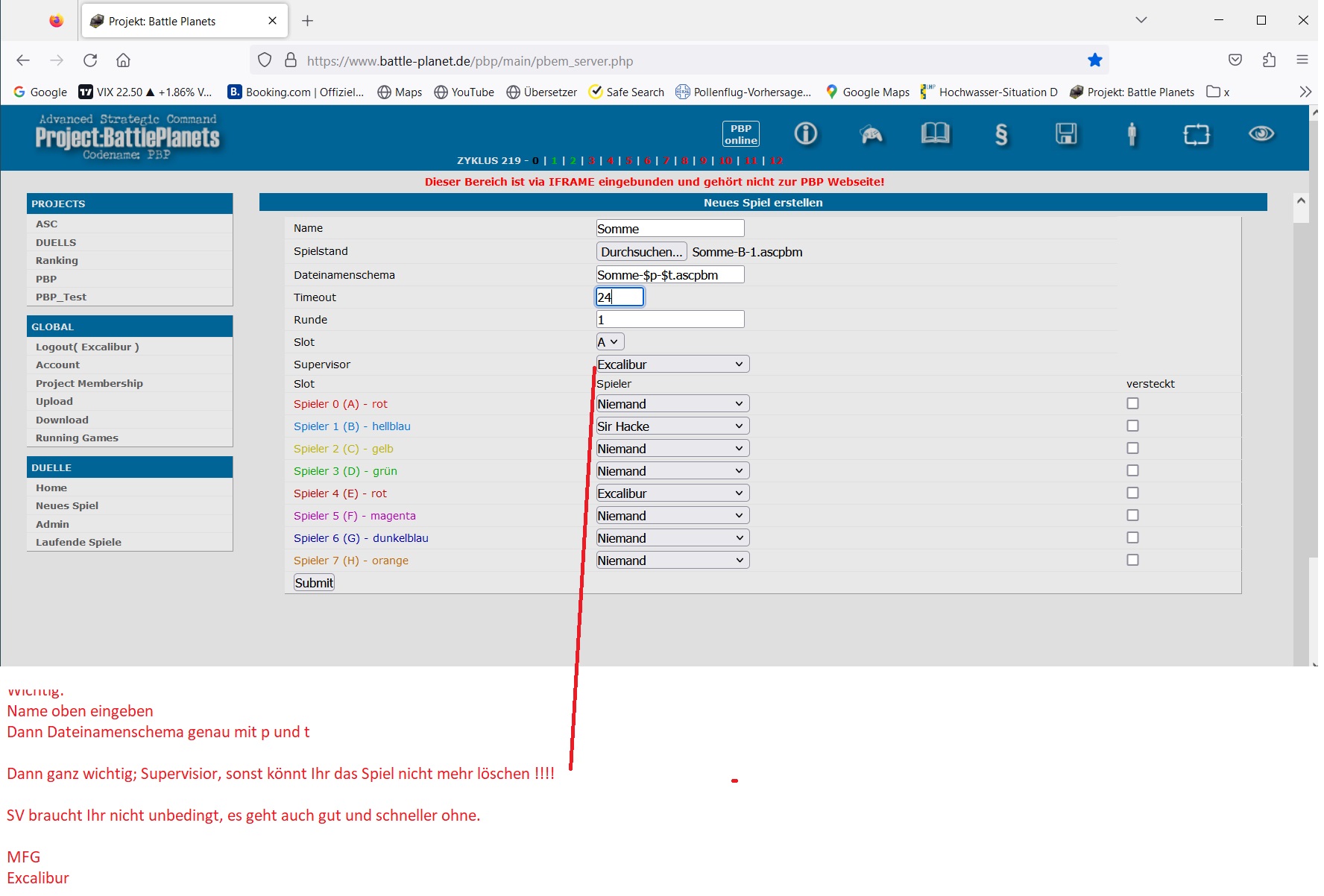
Task: Toggle versteckt checkbox for Spieler 1 (B)
Action: point(1132,426)
